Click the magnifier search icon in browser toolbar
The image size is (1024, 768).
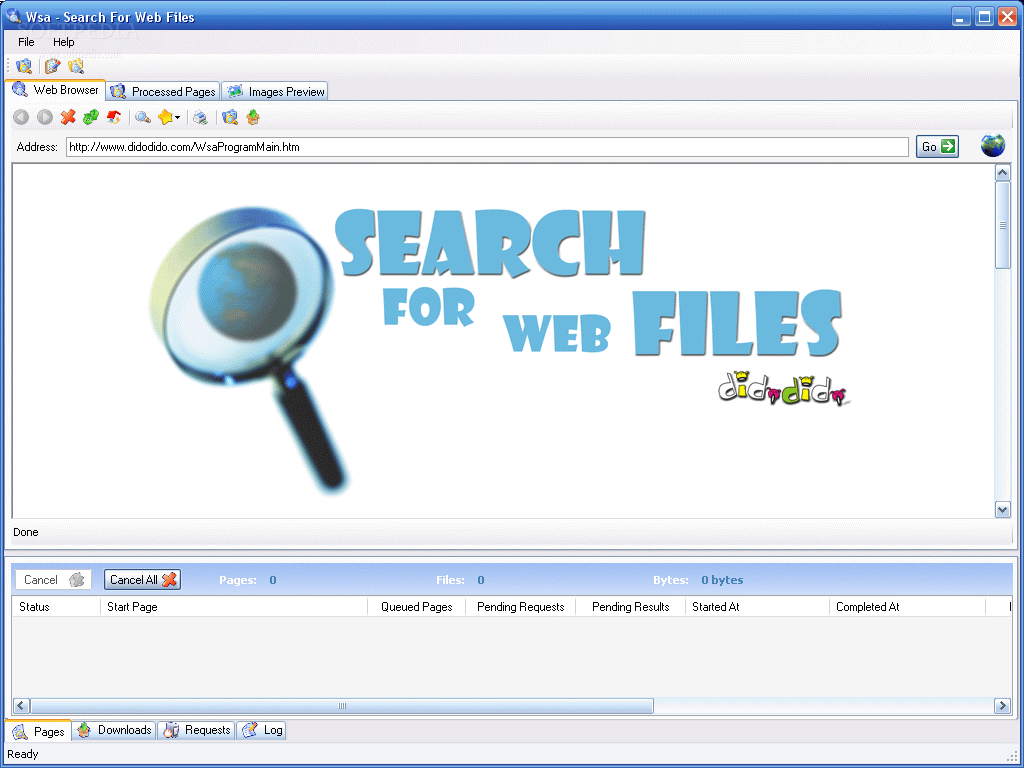pos(143,118)
